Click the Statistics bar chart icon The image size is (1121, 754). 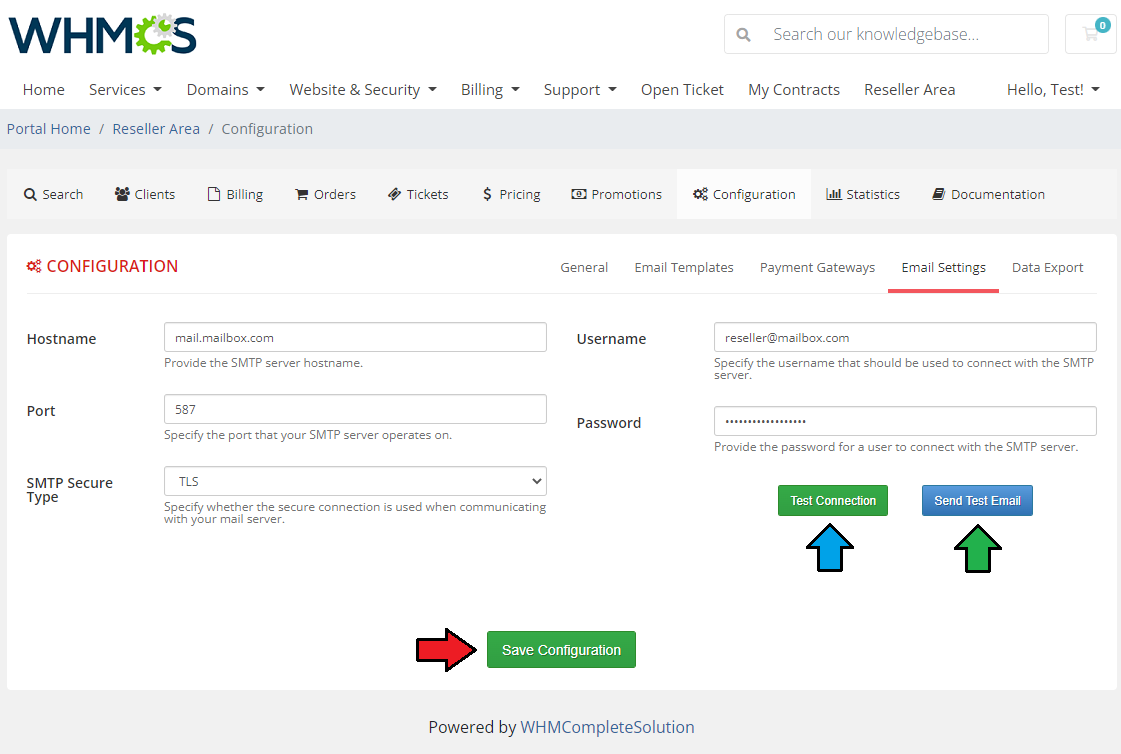tap(834, 194)
